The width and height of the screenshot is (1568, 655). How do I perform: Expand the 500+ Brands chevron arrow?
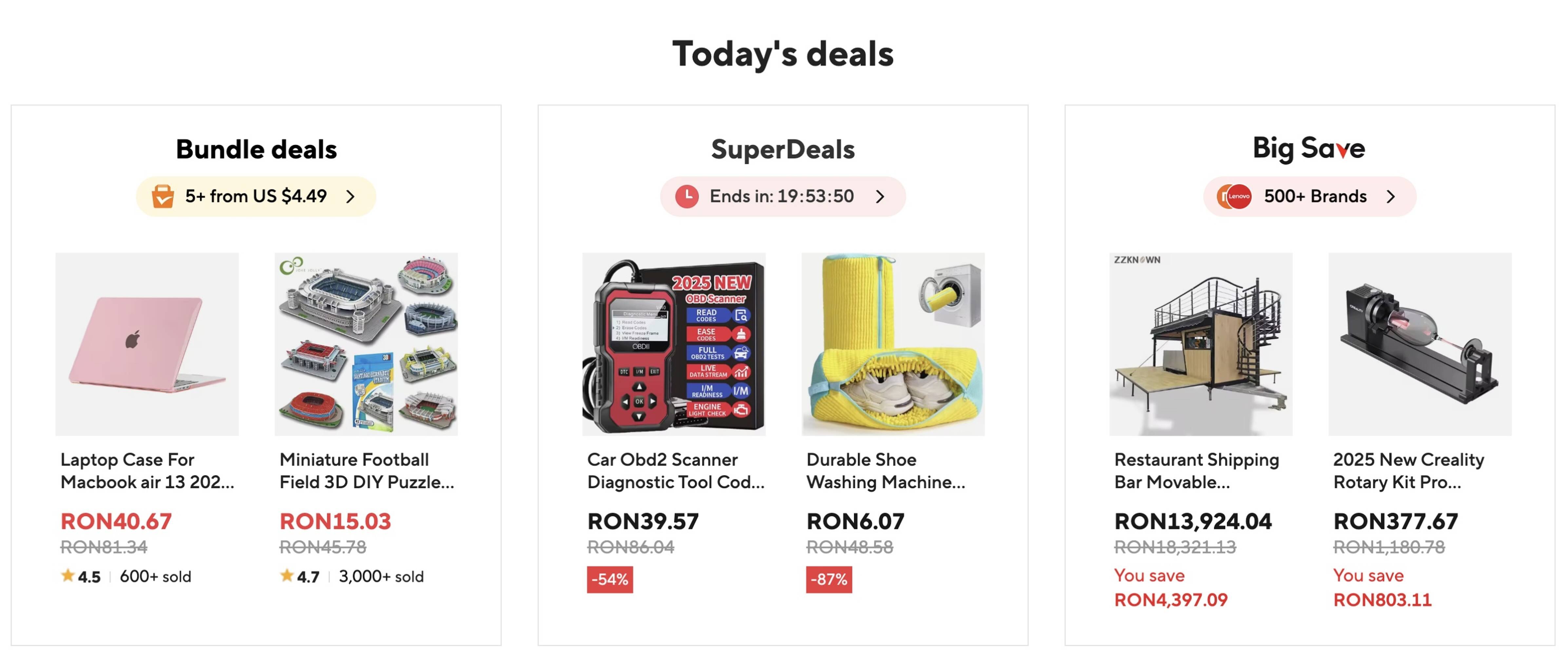point(1390,196)
